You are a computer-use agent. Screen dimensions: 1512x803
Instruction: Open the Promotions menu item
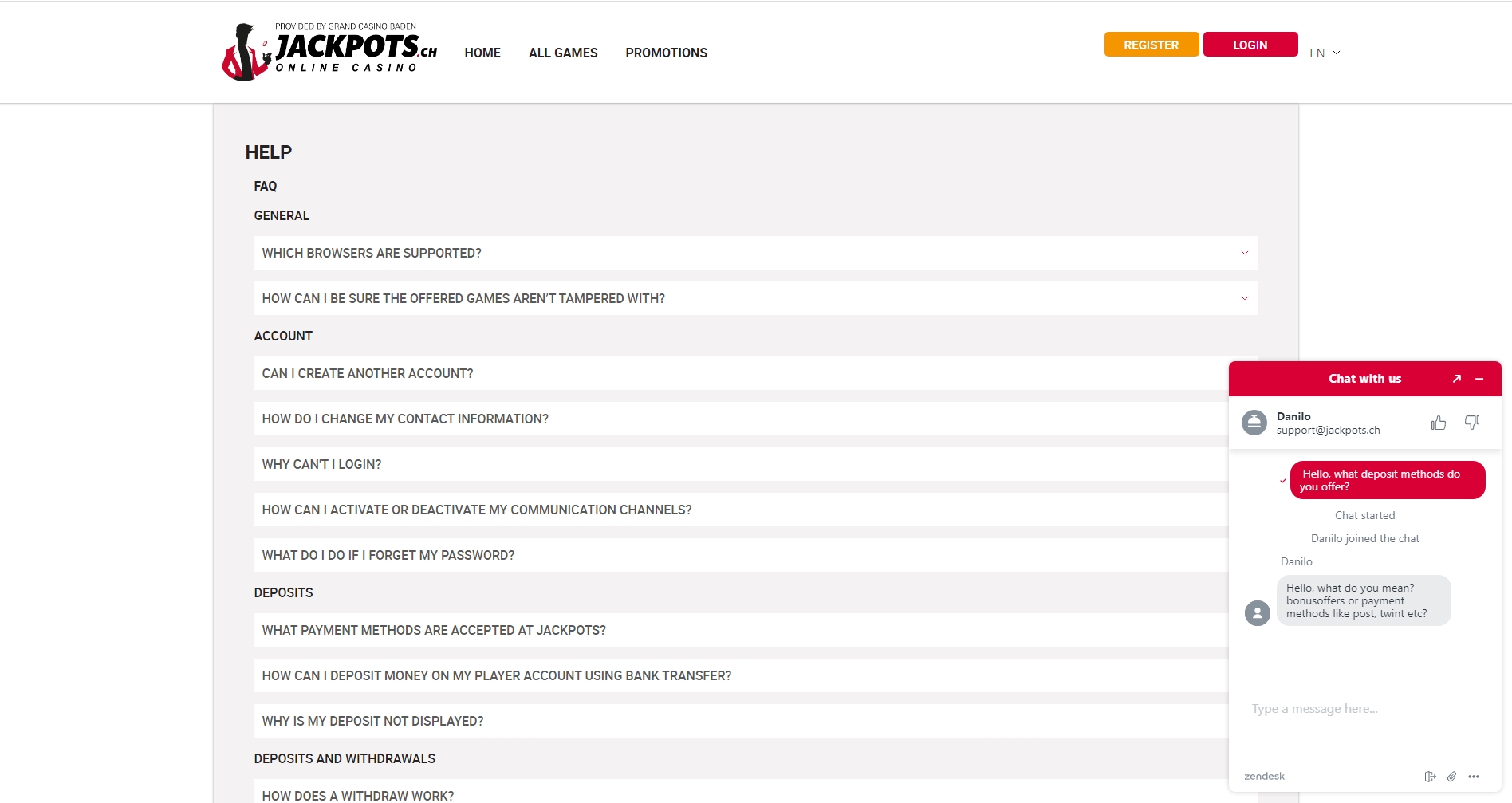coord(666,53)
